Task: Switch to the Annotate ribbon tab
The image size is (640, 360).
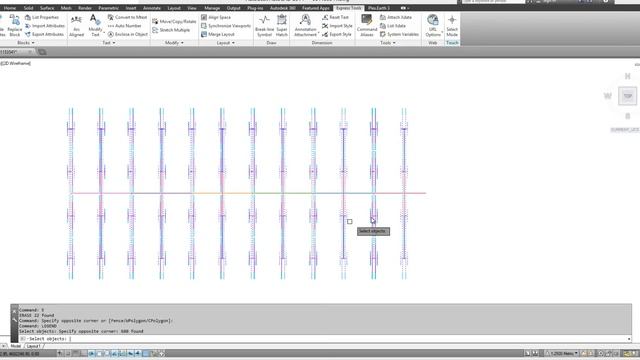Action: tap(152, 8)
